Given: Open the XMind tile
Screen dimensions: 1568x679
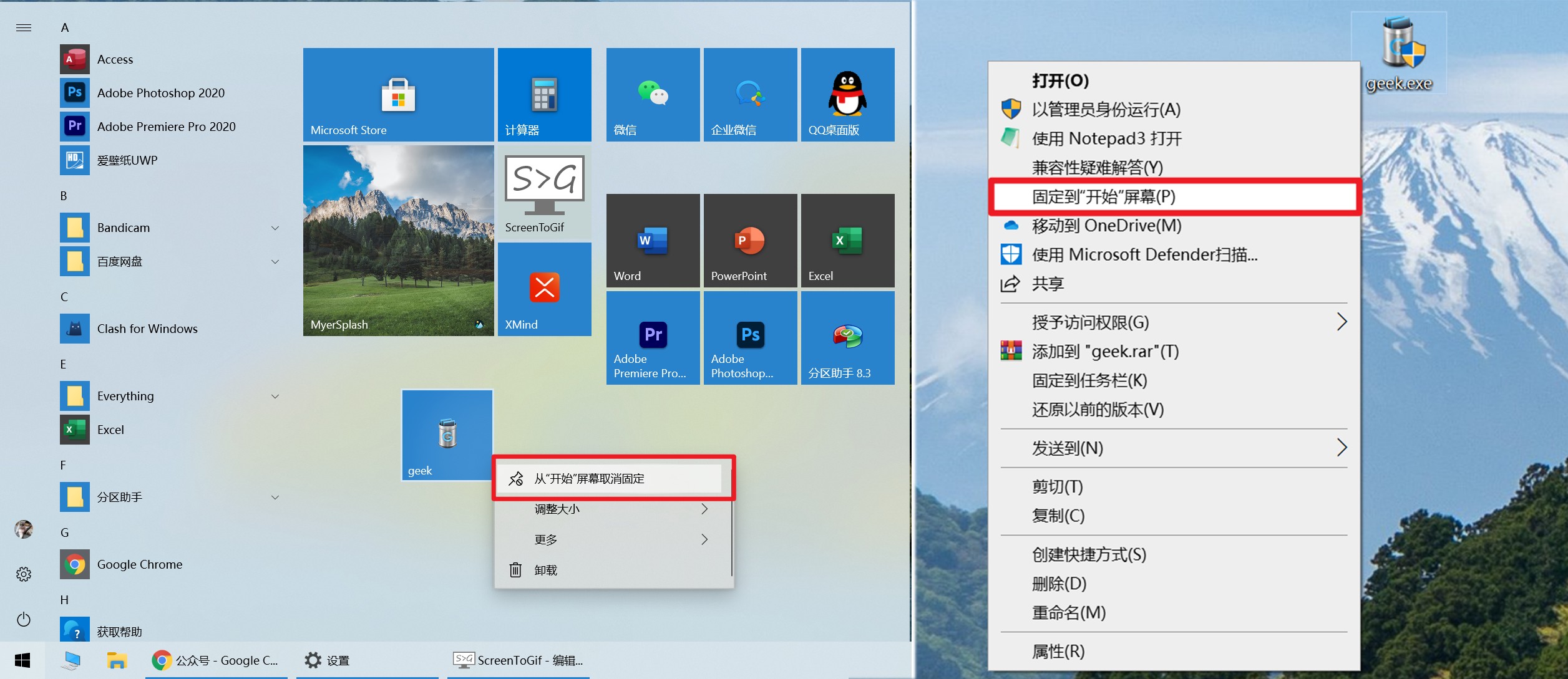Looking at the screenshot, I should pos(544,289).
